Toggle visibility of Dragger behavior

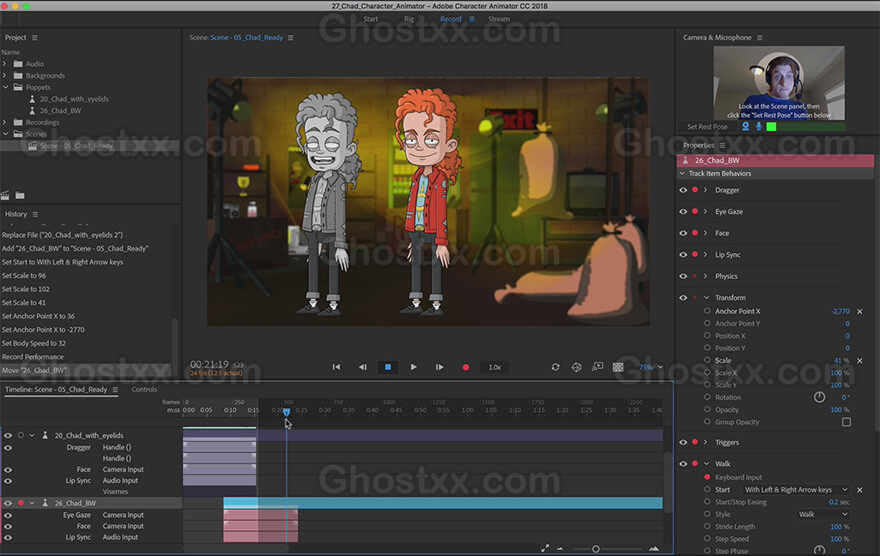[x=683, y=190]
